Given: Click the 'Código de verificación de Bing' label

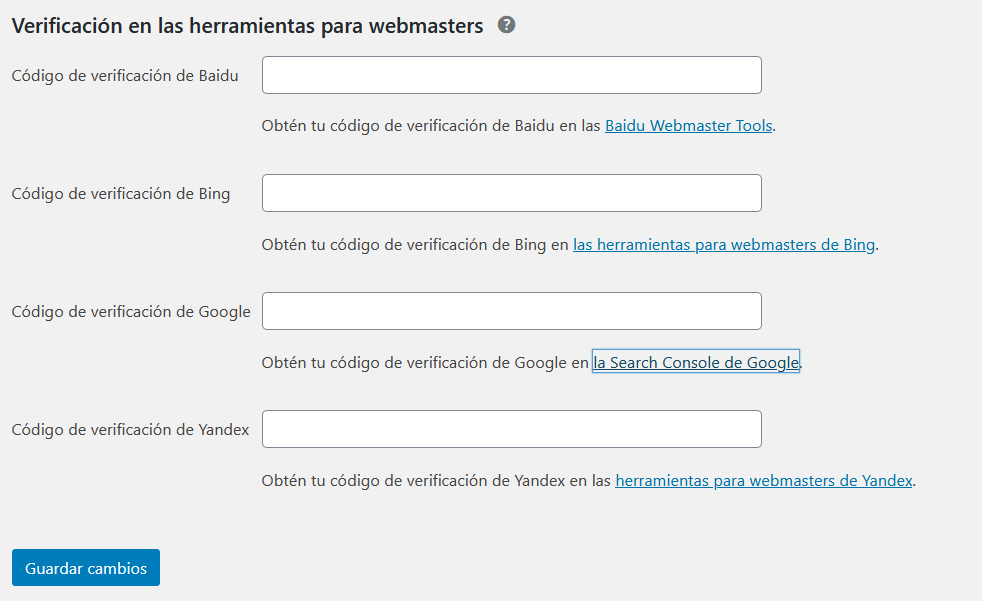Looking at the screenshot, I should pos(121,194).
